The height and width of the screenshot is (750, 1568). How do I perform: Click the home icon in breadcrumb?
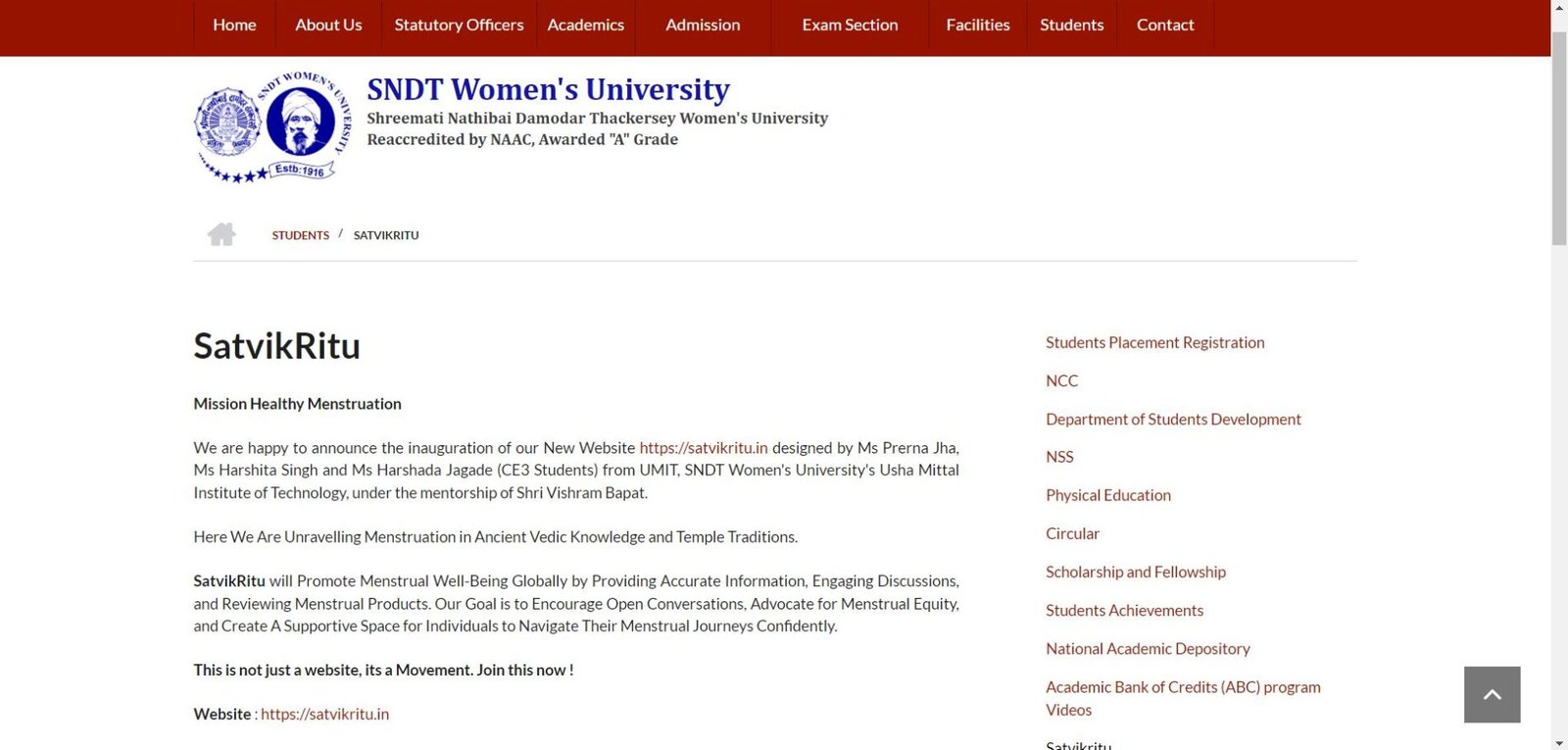tap(221, 234)
